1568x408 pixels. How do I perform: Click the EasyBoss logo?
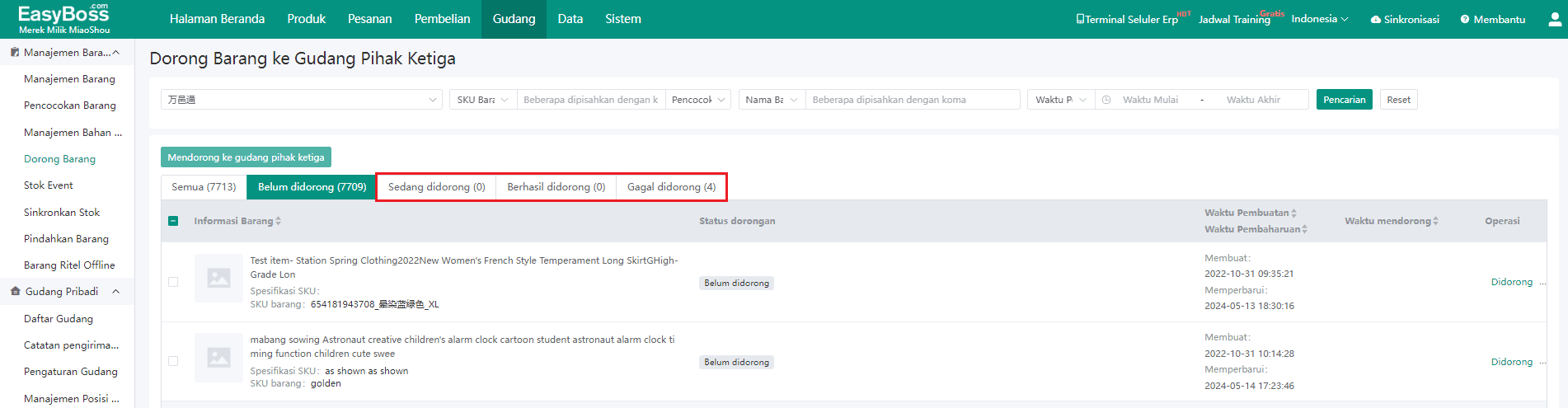click(x=64, y=18)
